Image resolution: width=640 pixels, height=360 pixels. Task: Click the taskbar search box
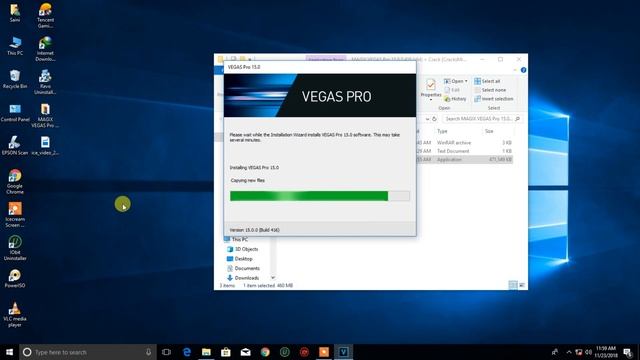tap(88, 352)
